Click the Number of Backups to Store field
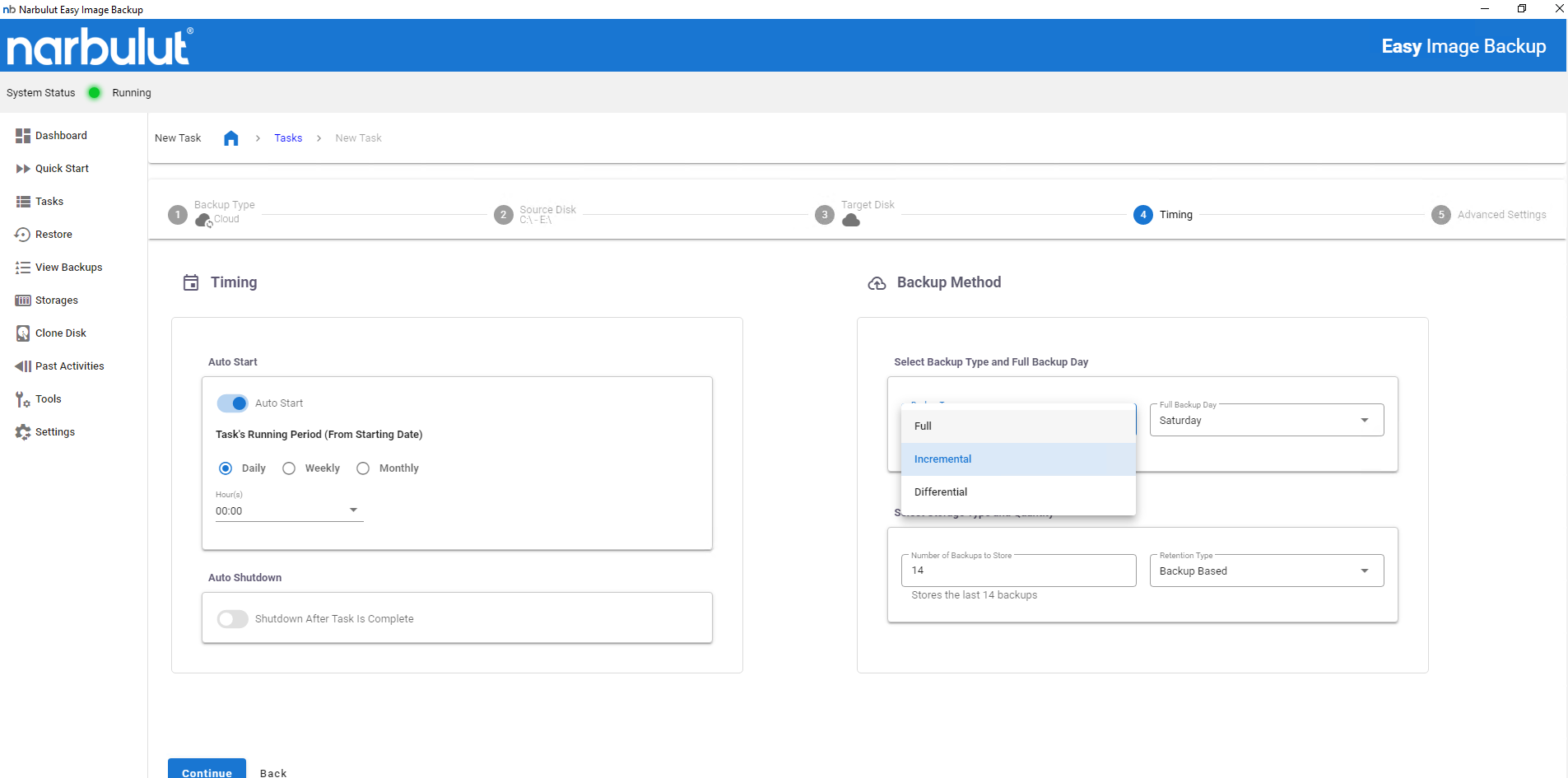Viewport: 1568px width, 778px height. [x=1018, y=571]
